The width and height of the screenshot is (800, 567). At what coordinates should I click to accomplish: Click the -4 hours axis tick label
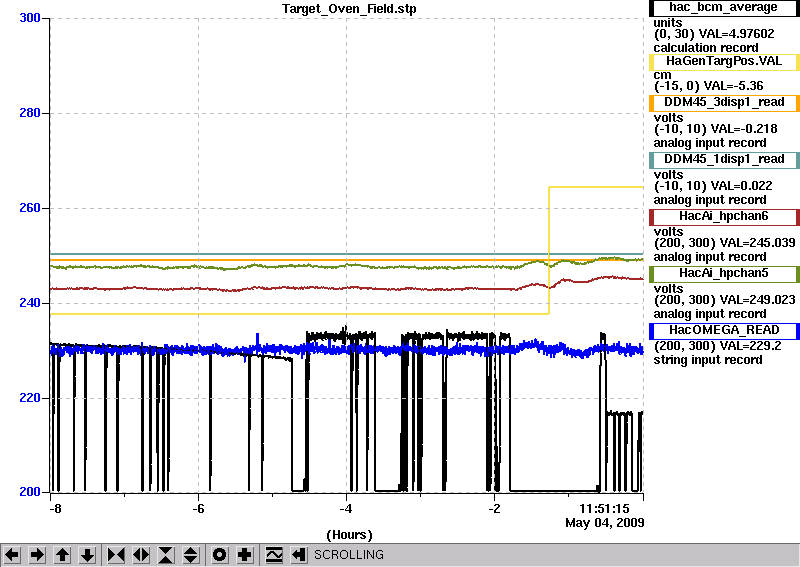346,509
